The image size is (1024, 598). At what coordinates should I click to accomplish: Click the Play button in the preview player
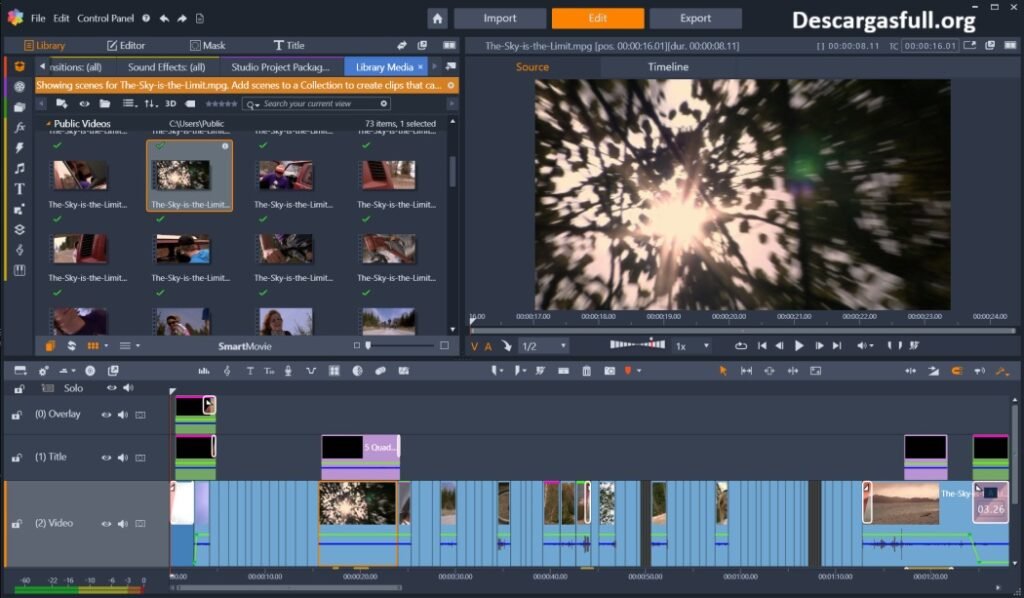click(x=799, y=346)
